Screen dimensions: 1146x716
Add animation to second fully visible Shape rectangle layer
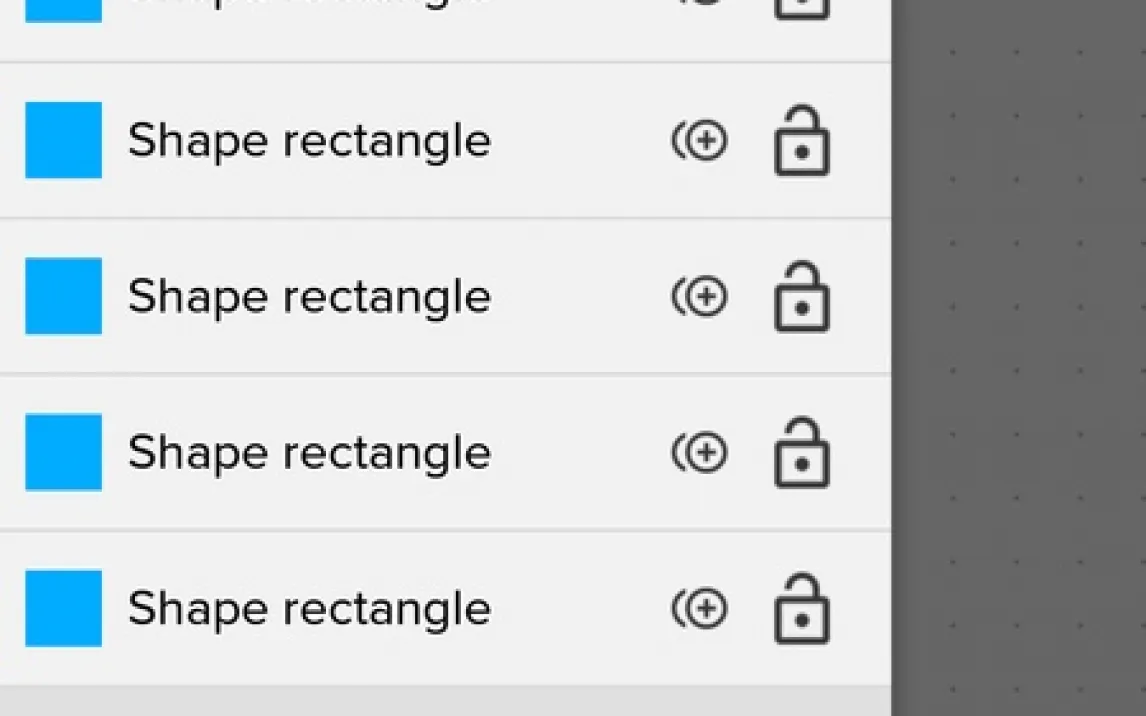(700, 297)
